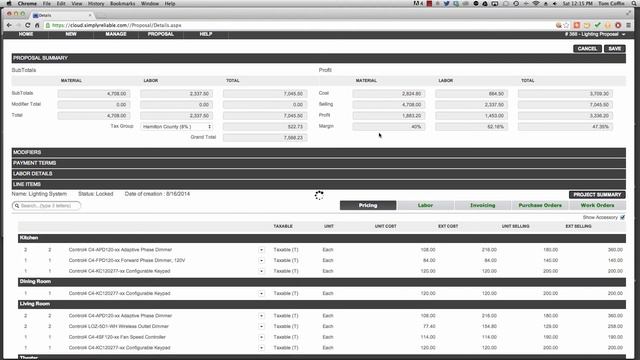640x360 pixels.
Task: Click the Ext Cost column header
Action: [x=448, y=226]
